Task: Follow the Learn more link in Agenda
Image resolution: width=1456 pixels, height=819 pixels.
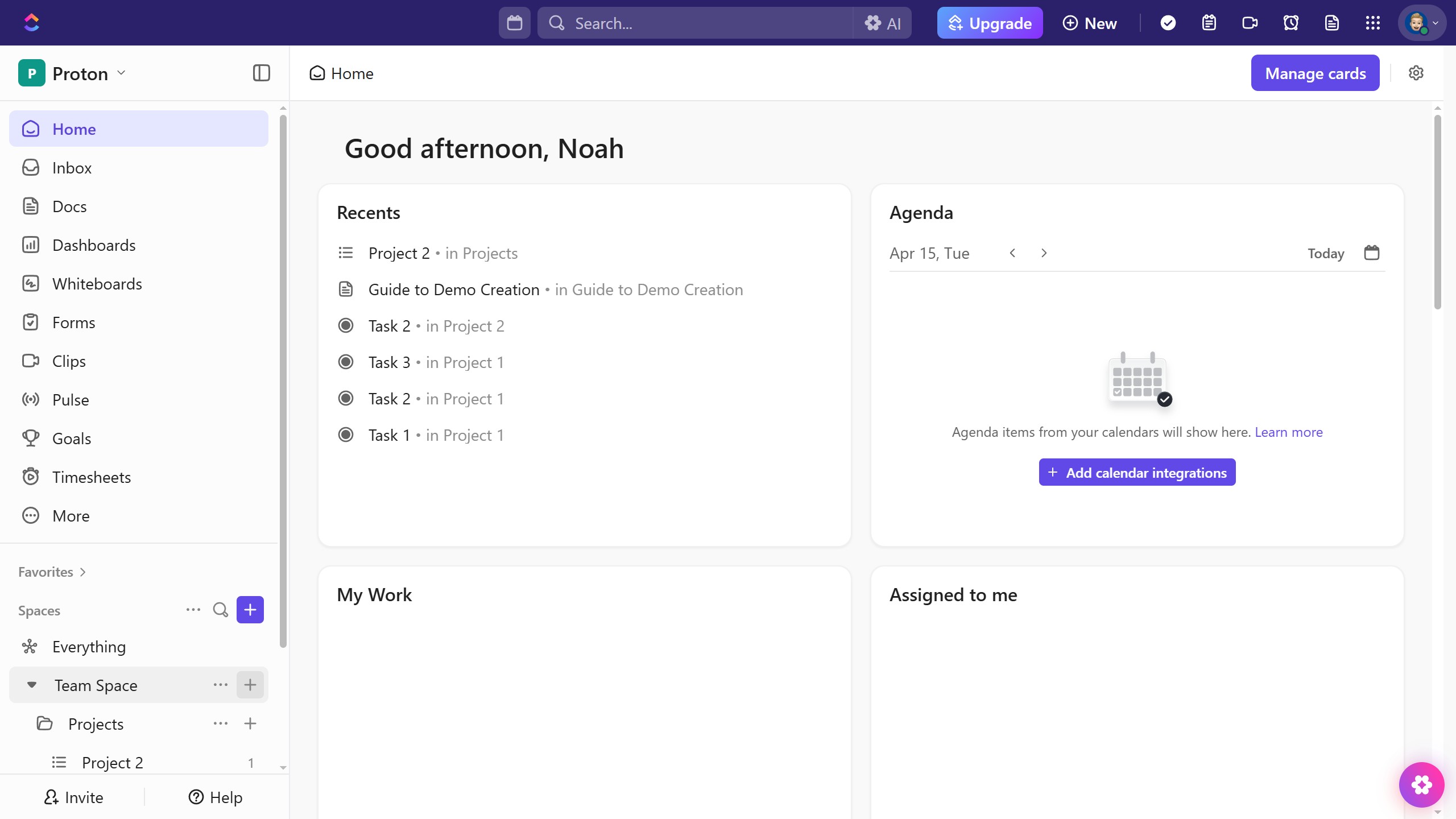Action: point(1288,432)
